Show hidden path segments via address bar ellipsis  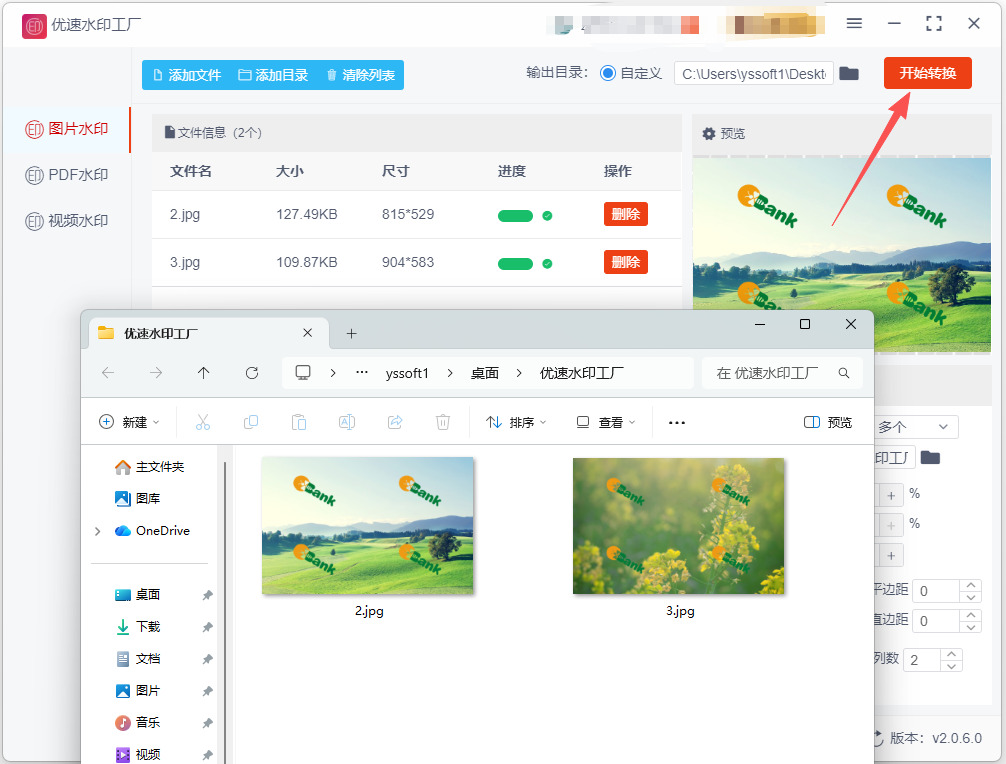click(x=362, y=373)
